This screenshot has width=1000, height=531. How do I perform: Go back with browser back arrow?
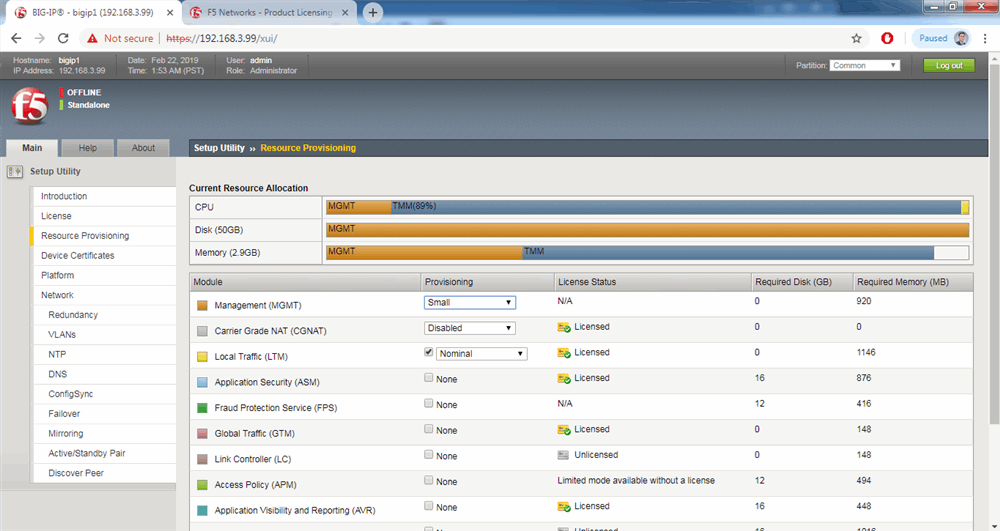point(17,38)
